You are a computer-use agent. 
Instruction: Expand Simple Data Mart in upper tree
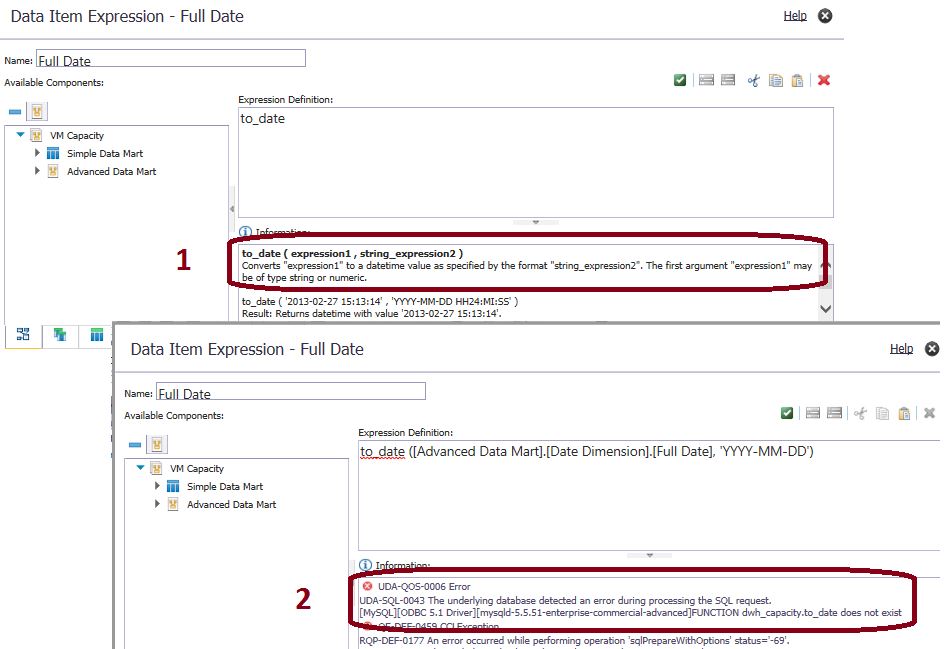tap(37, 153)
